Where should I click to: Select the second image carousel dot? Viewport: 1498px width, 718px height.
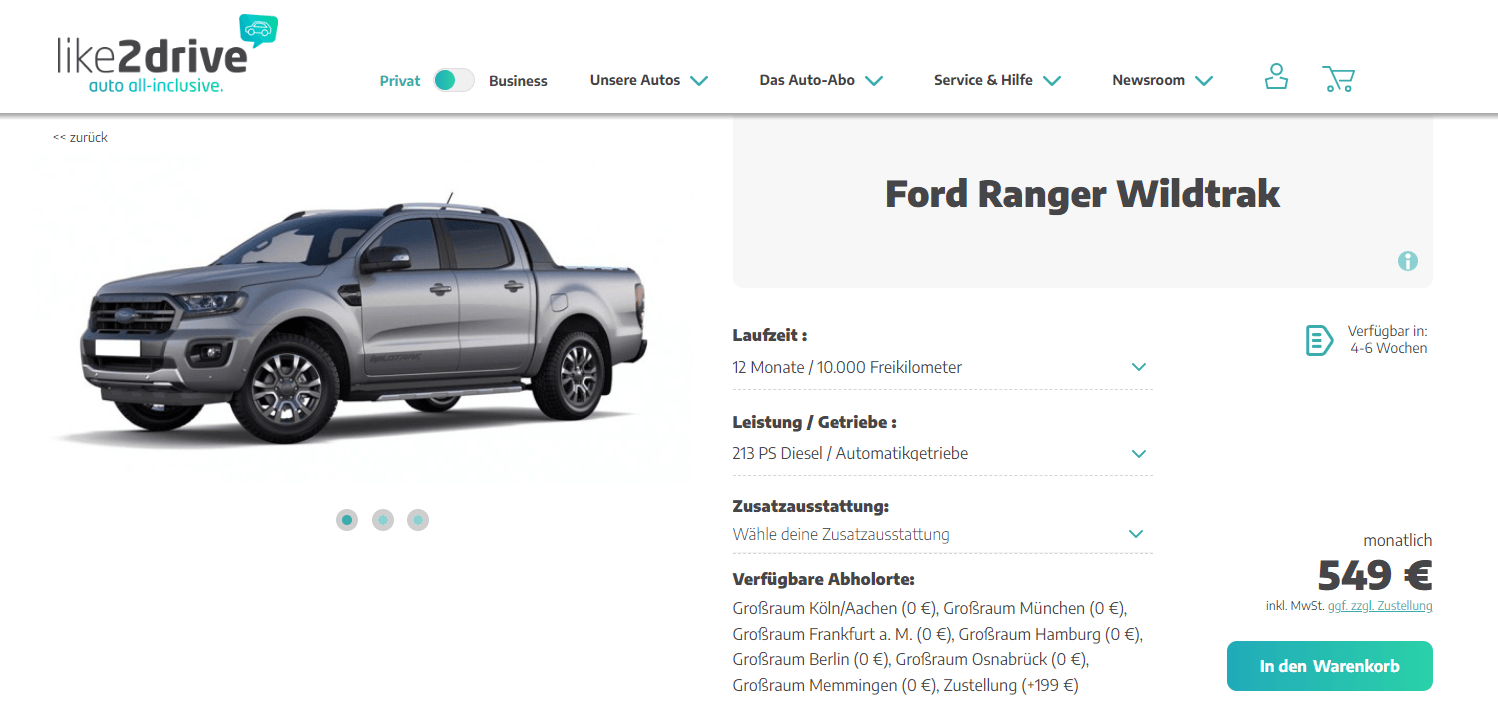383,520
